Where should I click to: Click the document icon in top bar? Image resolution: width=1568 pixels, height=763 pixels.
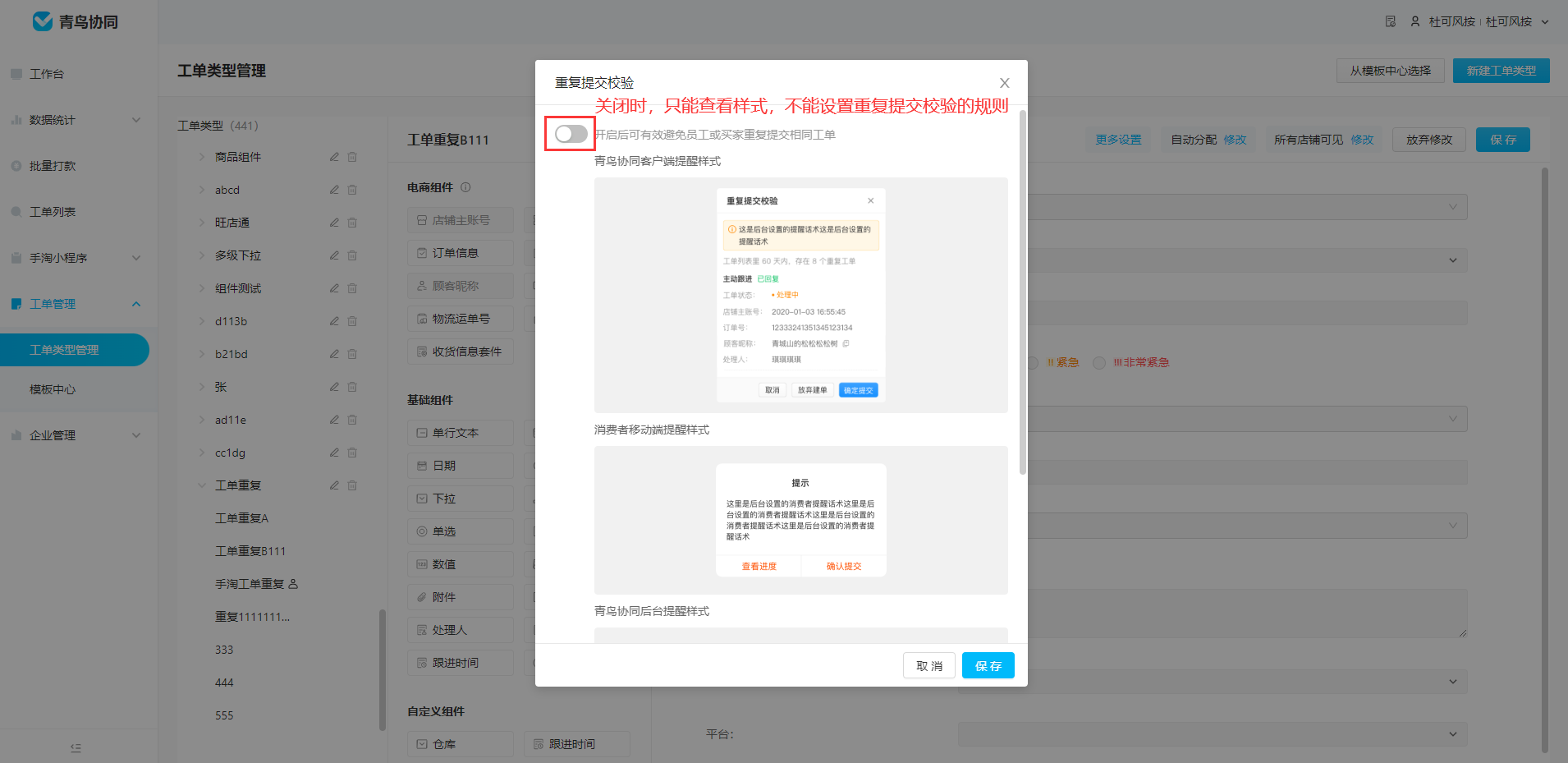coord(1390,21)
